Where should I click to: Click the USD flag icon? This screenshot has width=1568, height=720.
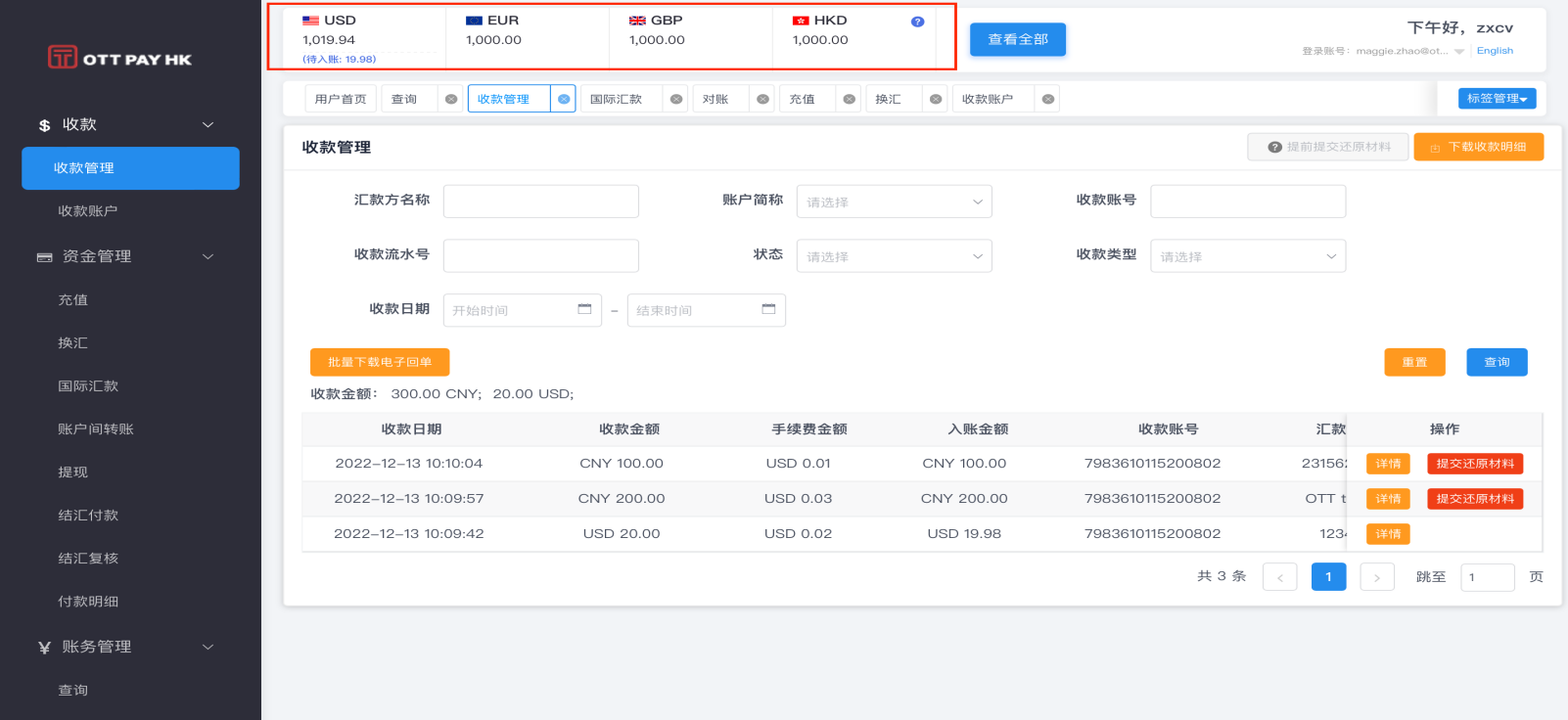click(310, 21)
